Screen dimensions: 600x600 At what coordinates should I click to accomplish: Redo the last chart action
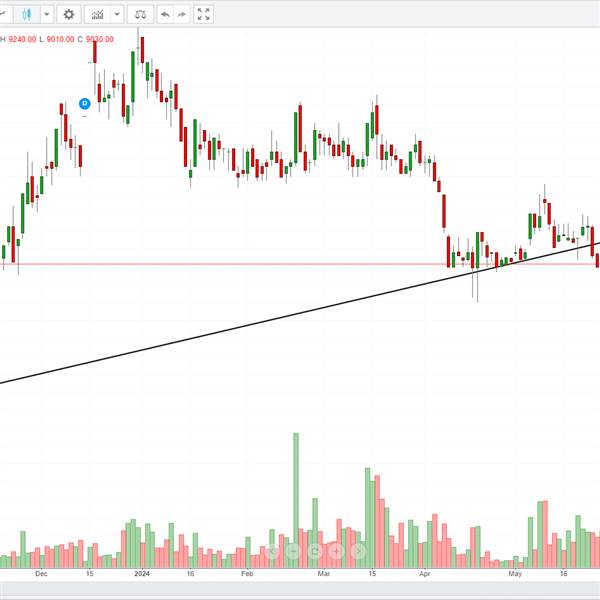pyautogui.click(x=182, y=15)
